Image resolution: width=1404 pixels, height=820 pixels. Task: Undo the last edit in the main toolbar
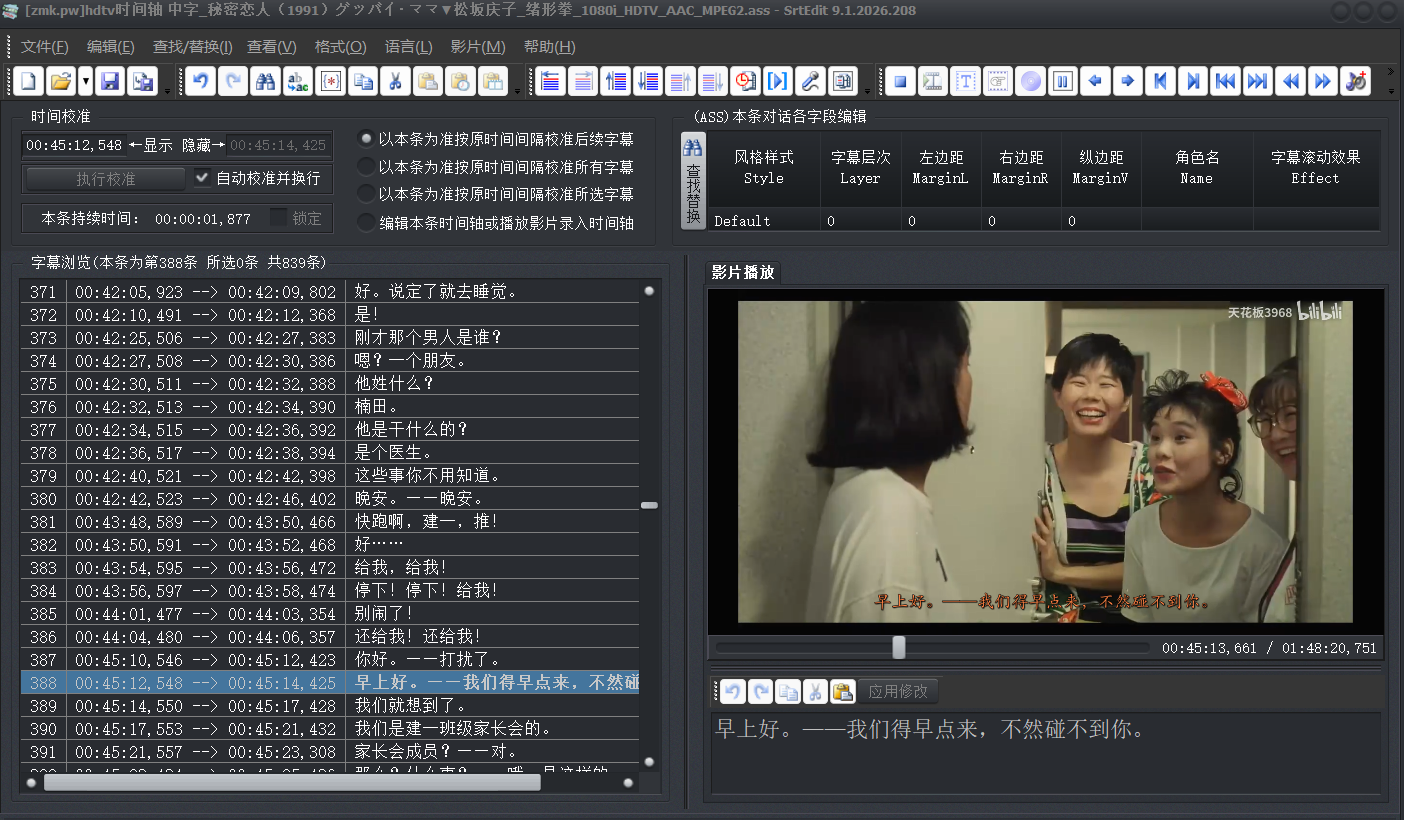[200, 81]
